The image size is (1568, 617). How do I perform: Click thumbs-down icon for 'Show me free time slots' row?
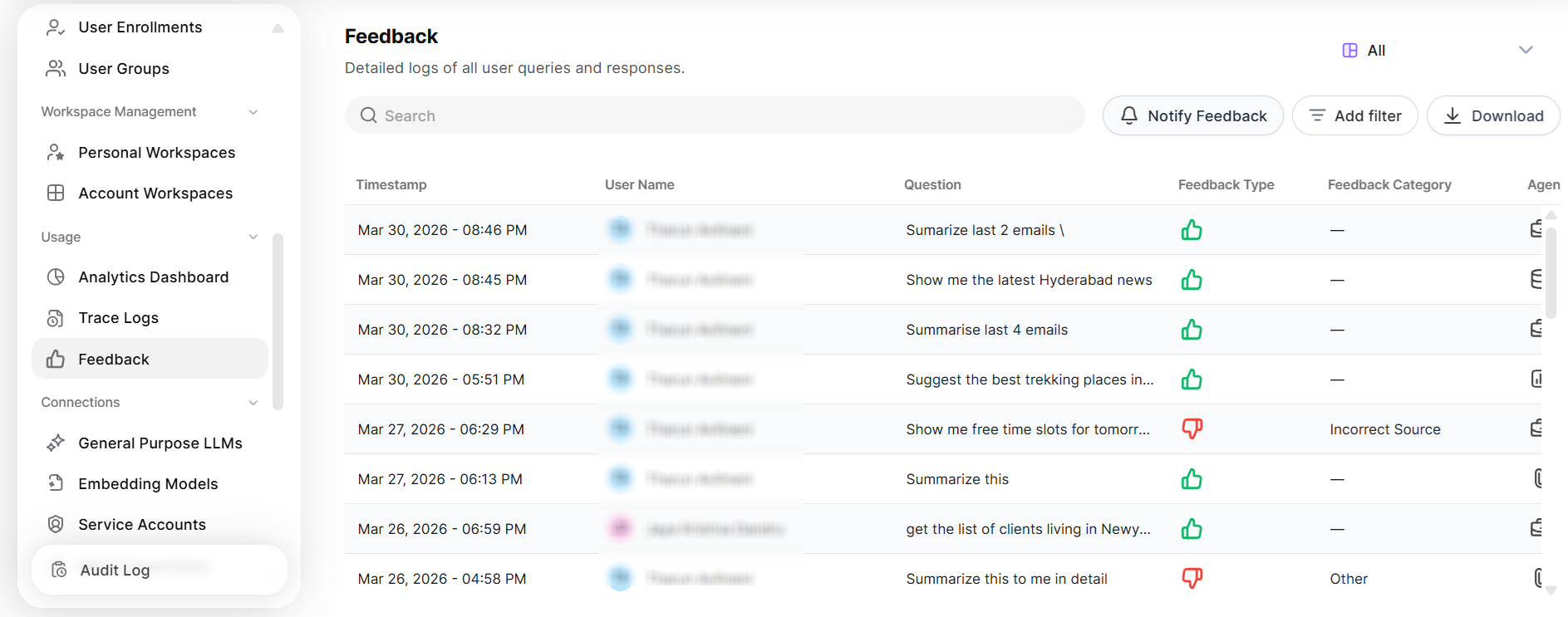coord(1192,428)
